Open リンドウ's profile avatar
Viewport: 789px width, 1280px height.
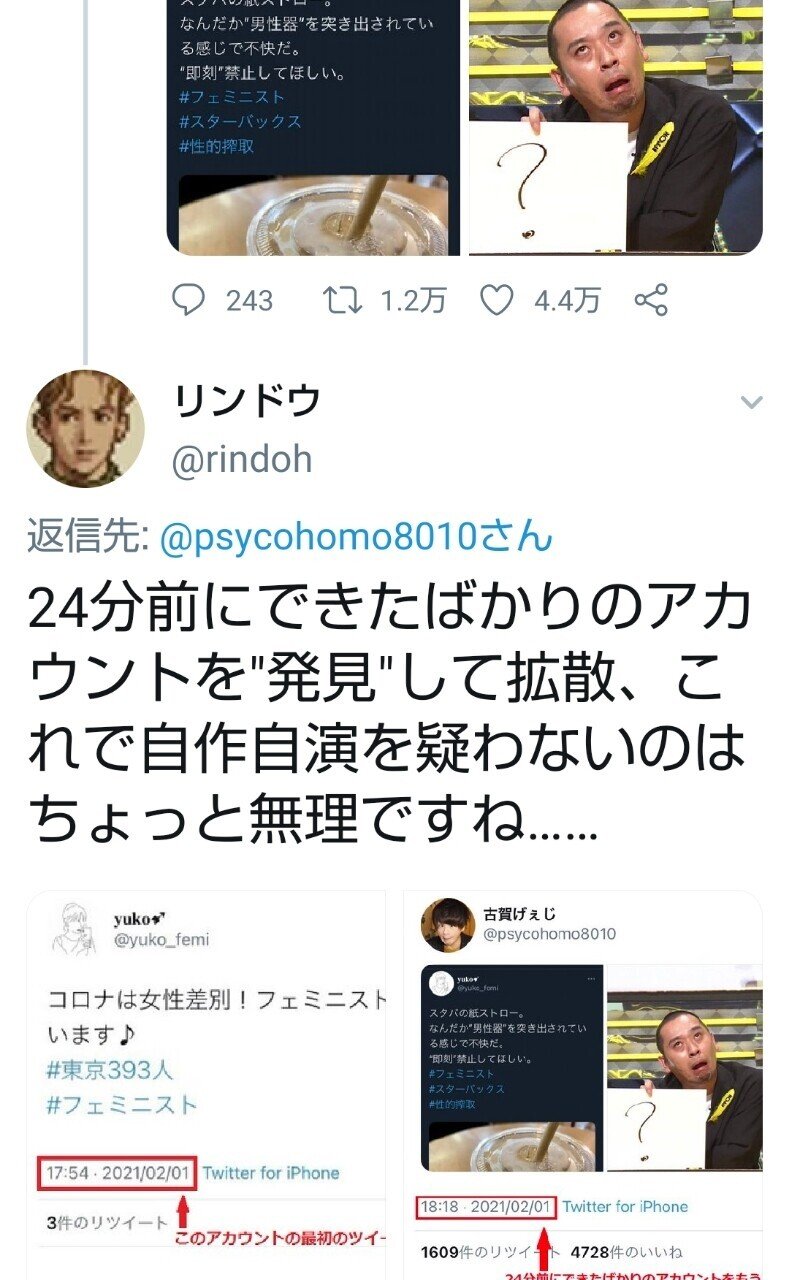(85, 428)
